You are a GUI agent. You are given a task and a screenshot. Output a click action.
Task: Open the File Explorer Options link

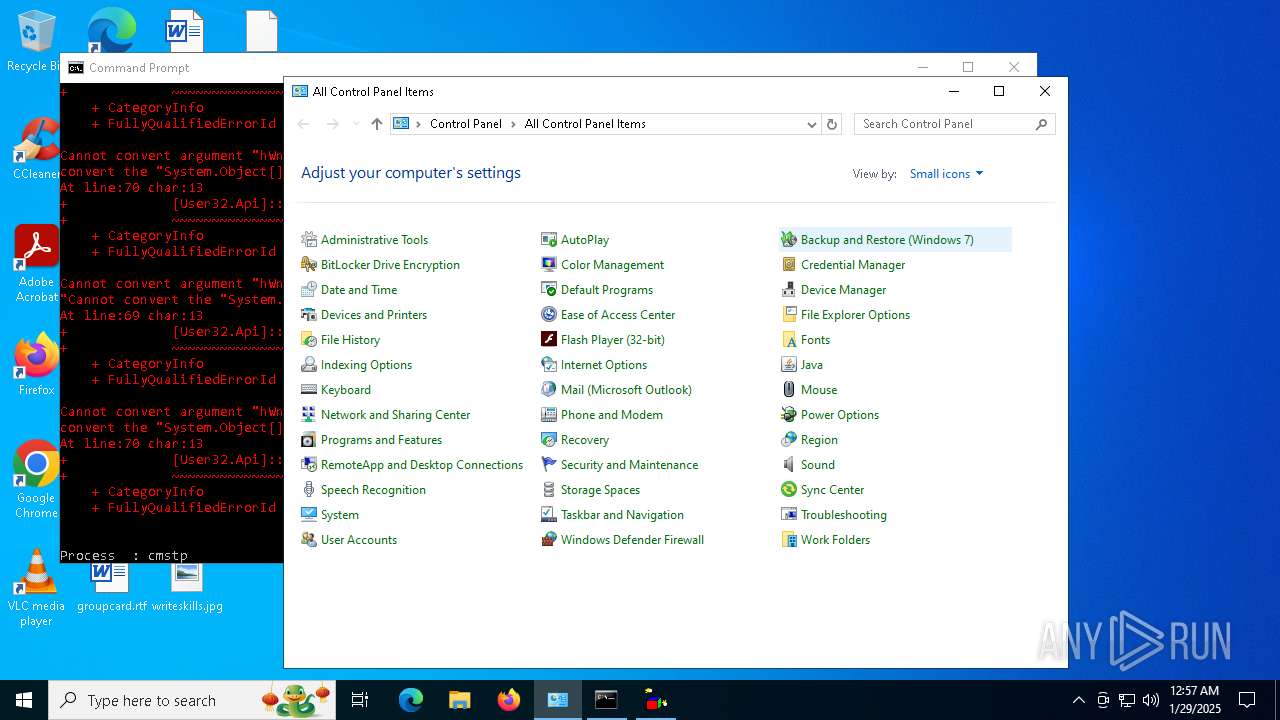click(x=855, y=315)
